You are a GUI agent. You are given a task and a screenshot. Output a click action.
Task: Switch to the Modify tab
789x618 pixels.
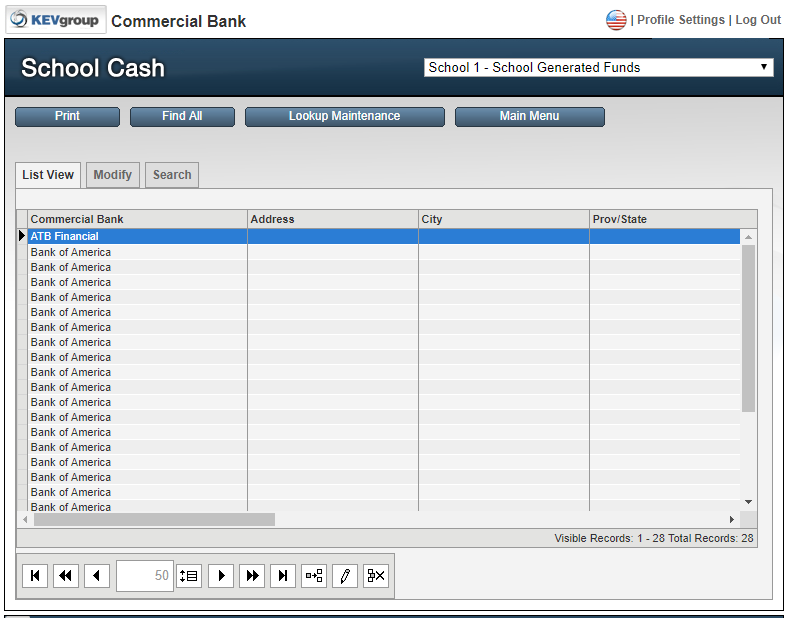coord(113,175)
